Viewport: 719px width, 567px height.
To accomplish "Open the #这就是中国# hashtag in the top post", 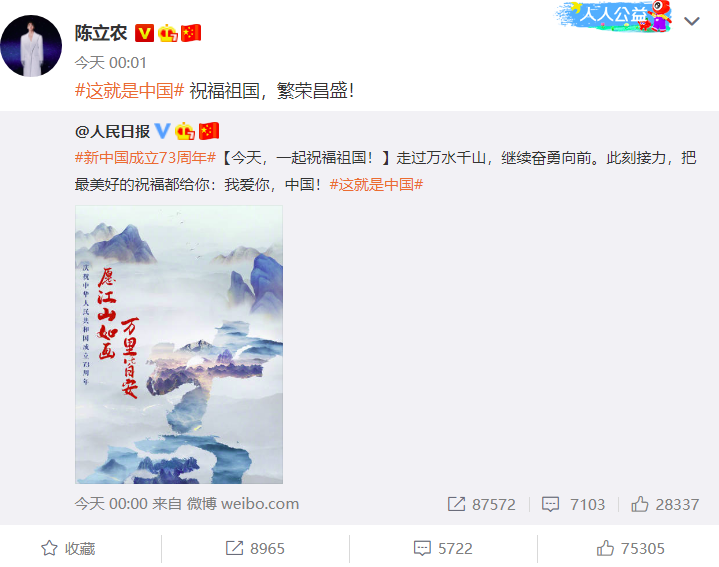I will coord(129,91).
